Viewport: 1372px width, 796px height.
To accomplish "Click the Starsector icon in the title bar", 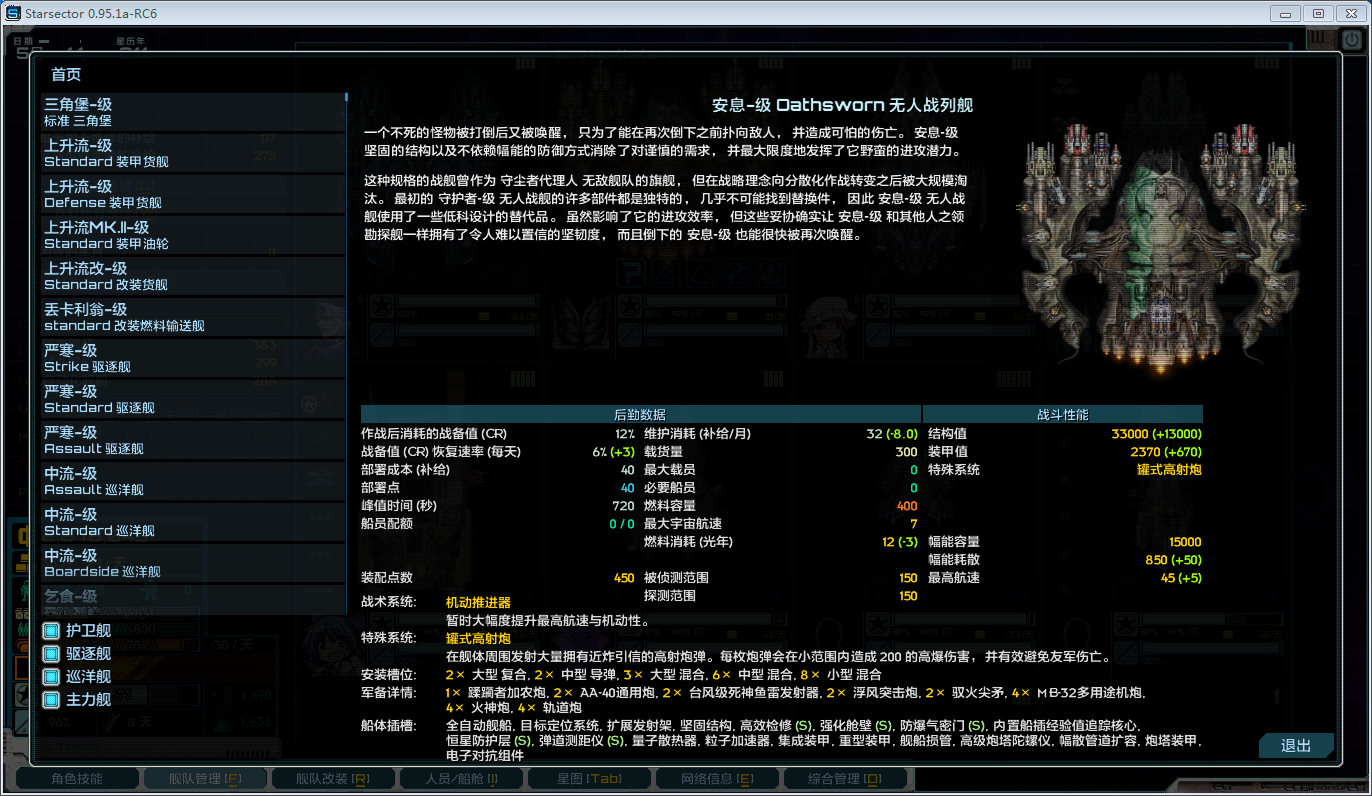I will (13, 13).
